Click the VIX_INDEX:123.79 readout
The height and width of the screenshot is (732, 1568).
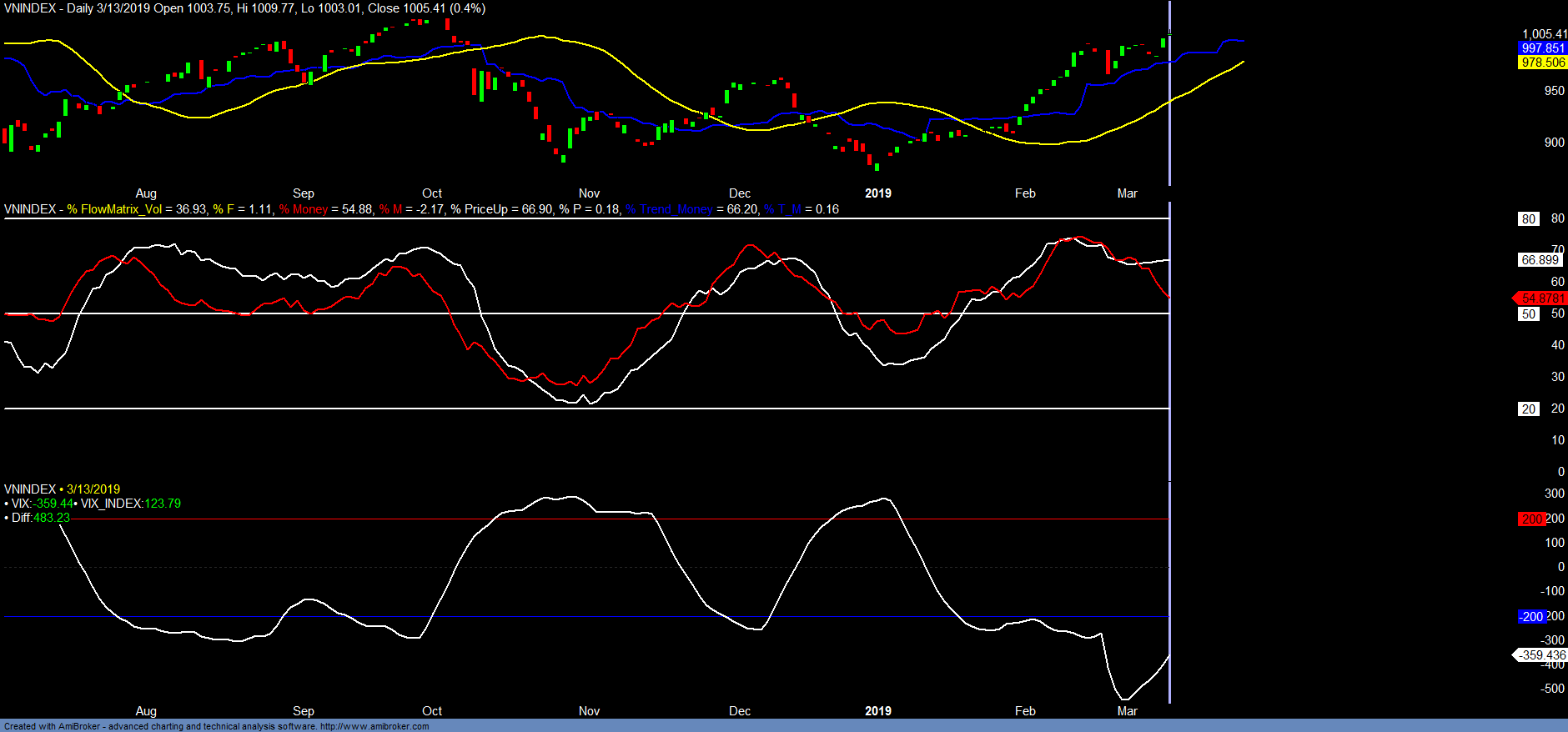[130, 504]
